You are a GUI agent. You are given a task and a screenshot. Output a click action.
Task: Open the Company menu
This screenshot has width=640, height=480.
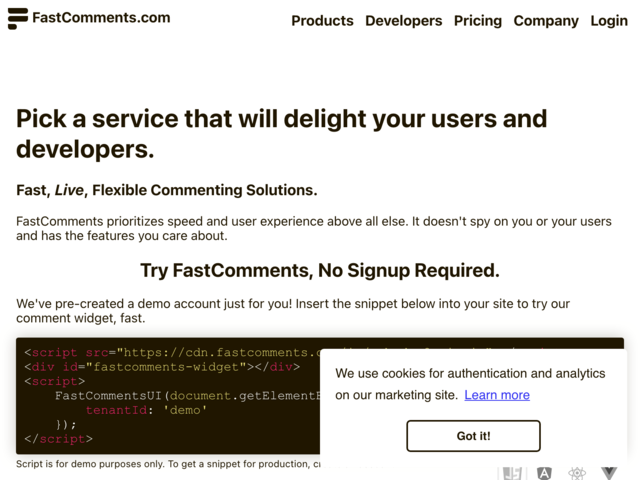tap(546, 20)
